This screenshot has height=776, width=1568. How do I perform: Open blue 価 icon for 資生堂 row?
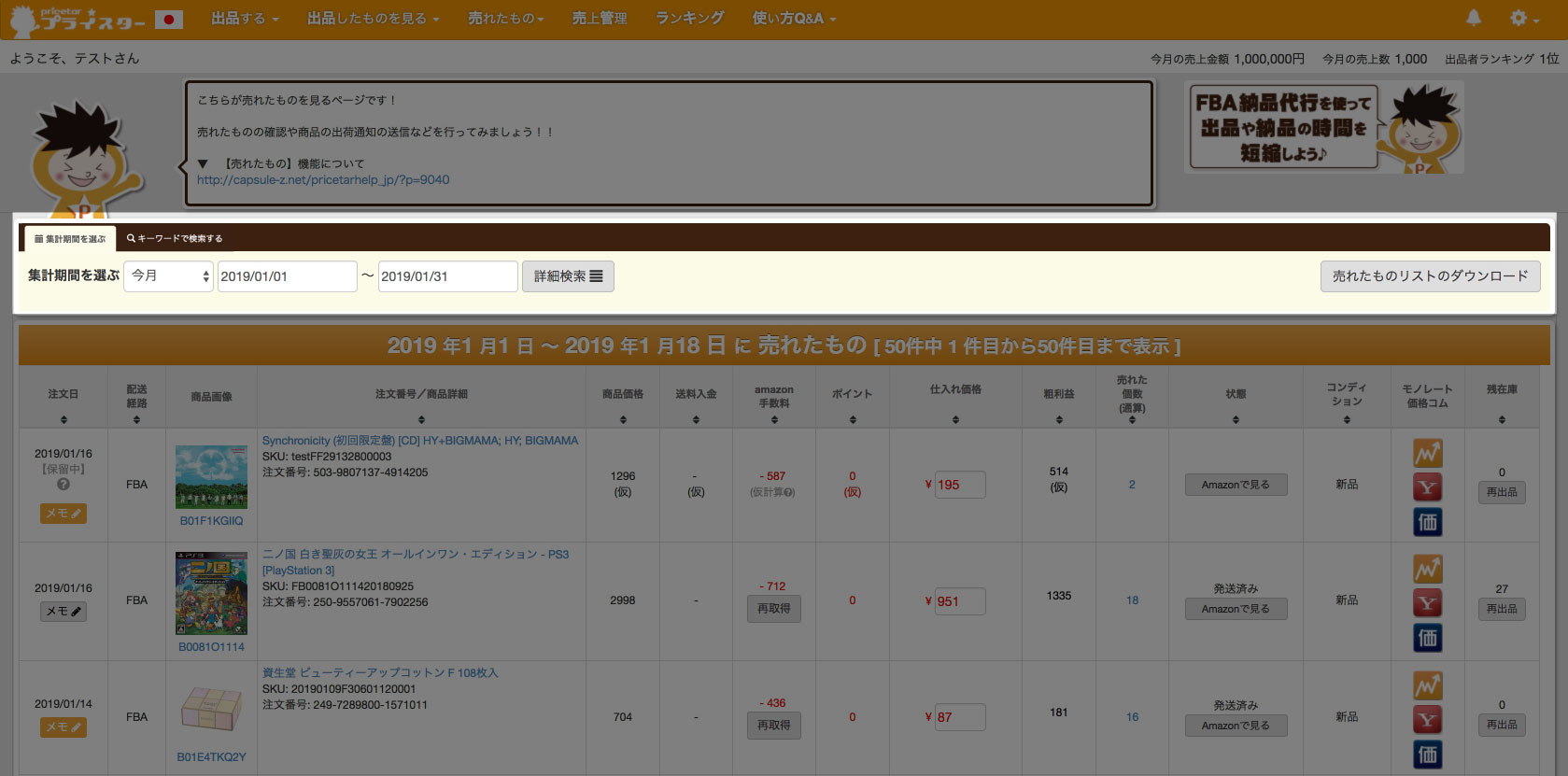(x=1427, y=755)
